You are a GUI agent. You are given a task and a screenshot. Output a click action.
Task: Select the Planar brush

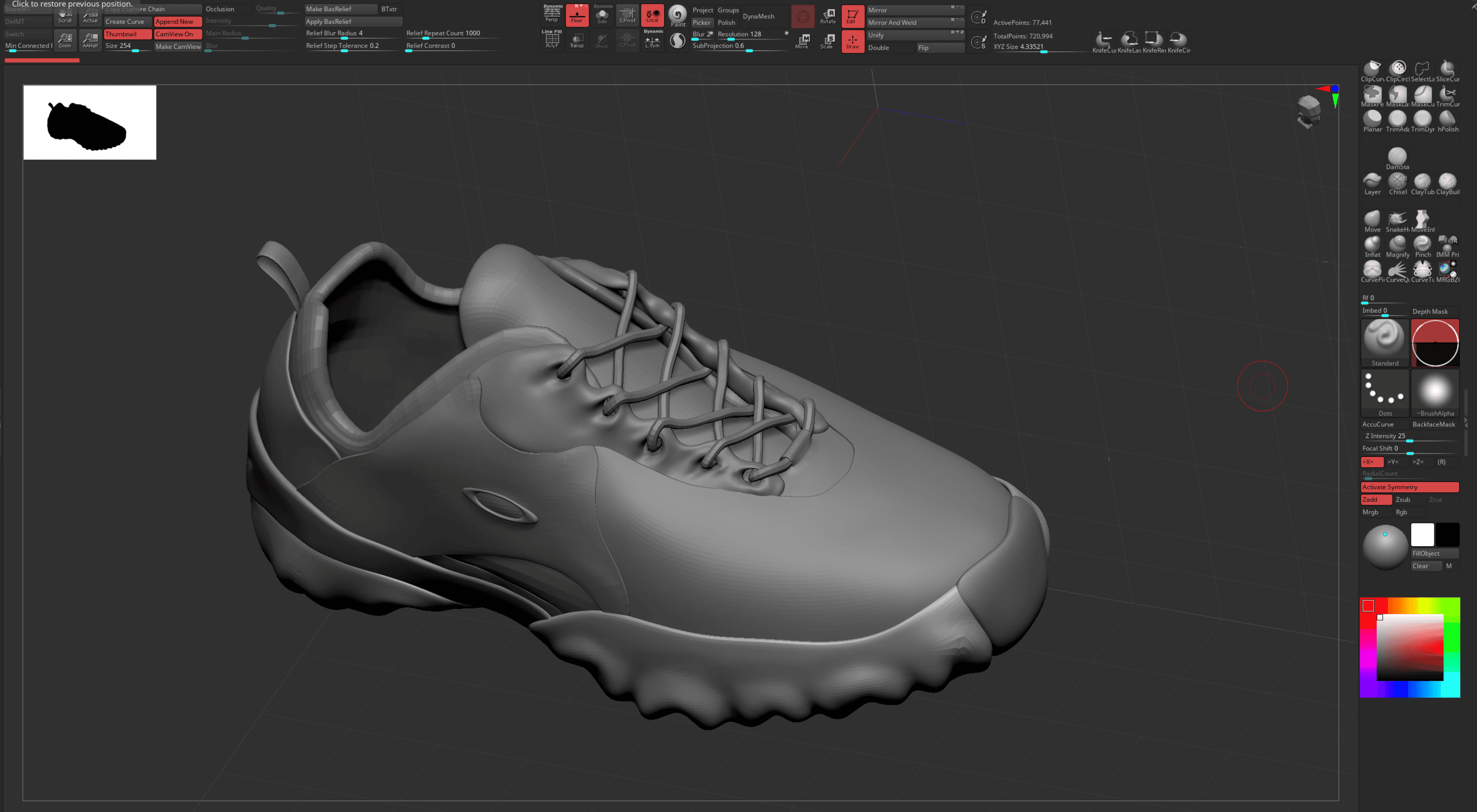[x=1372, y=121]
